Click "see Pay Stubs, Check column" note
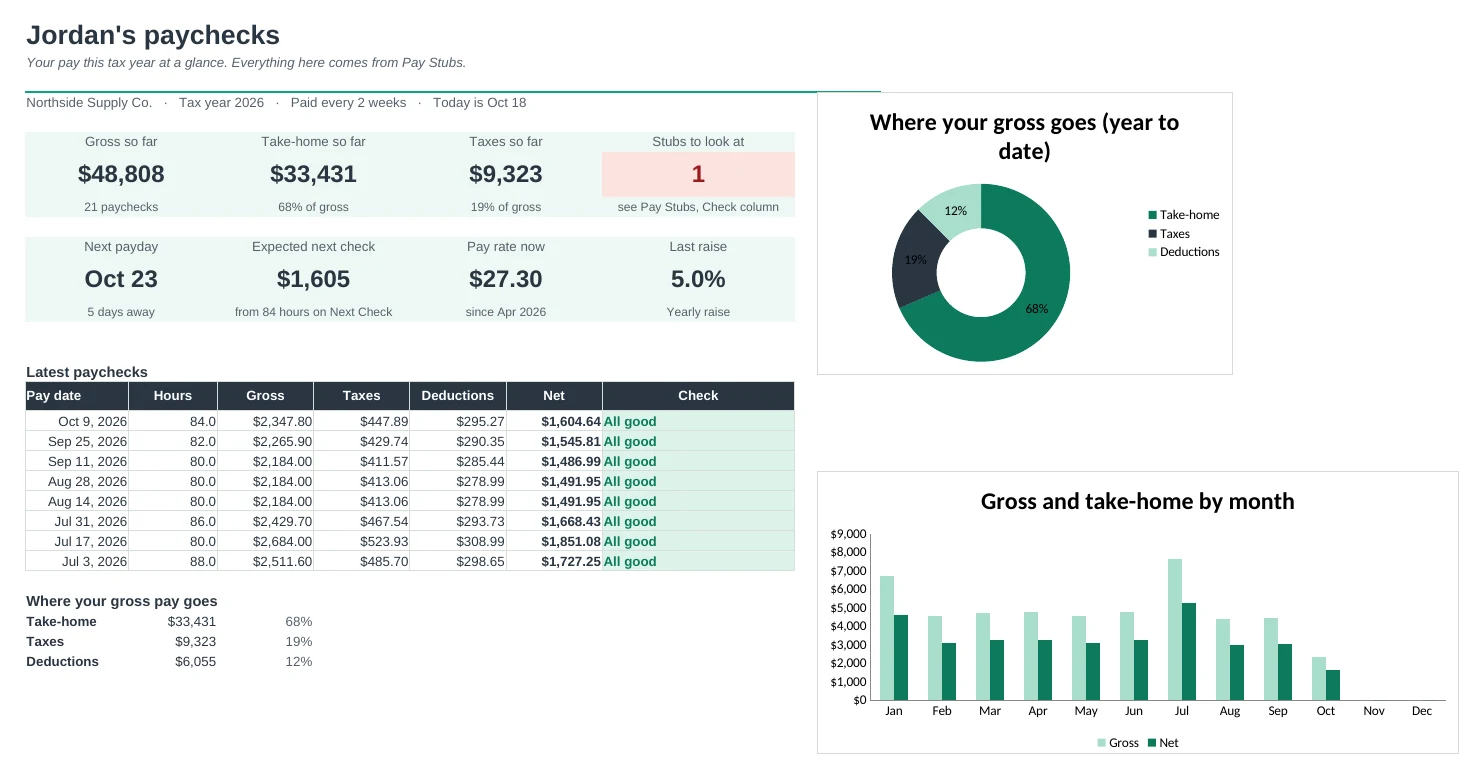 tap(698, 207)
